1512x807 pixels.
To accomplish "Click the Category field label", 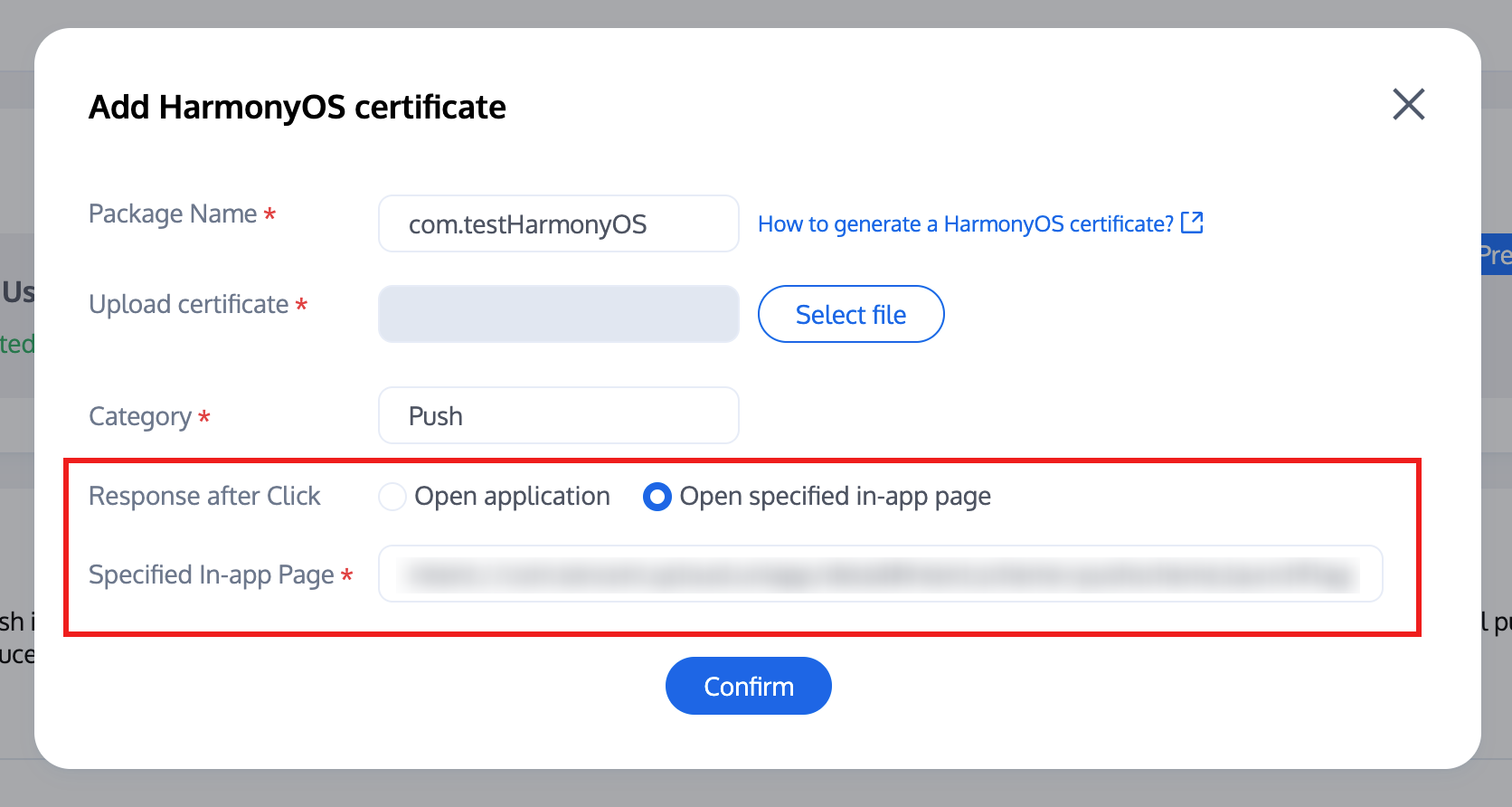I will pyautogui.click(x=140, y=417).
